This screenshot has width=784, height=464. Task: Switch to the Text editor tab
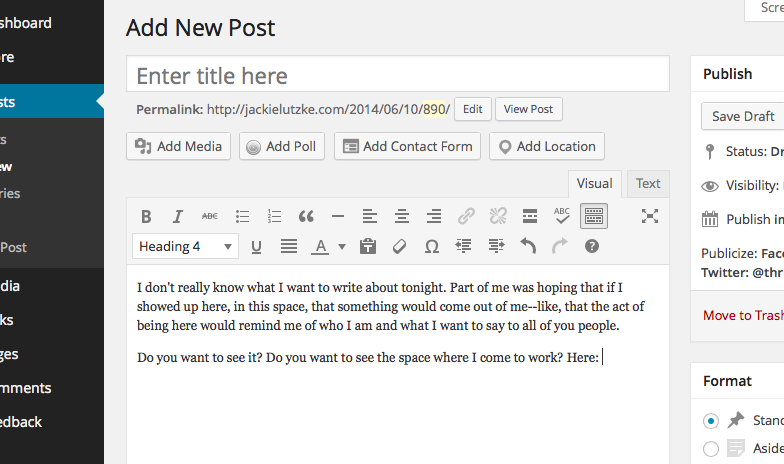(x=648, y=184)
